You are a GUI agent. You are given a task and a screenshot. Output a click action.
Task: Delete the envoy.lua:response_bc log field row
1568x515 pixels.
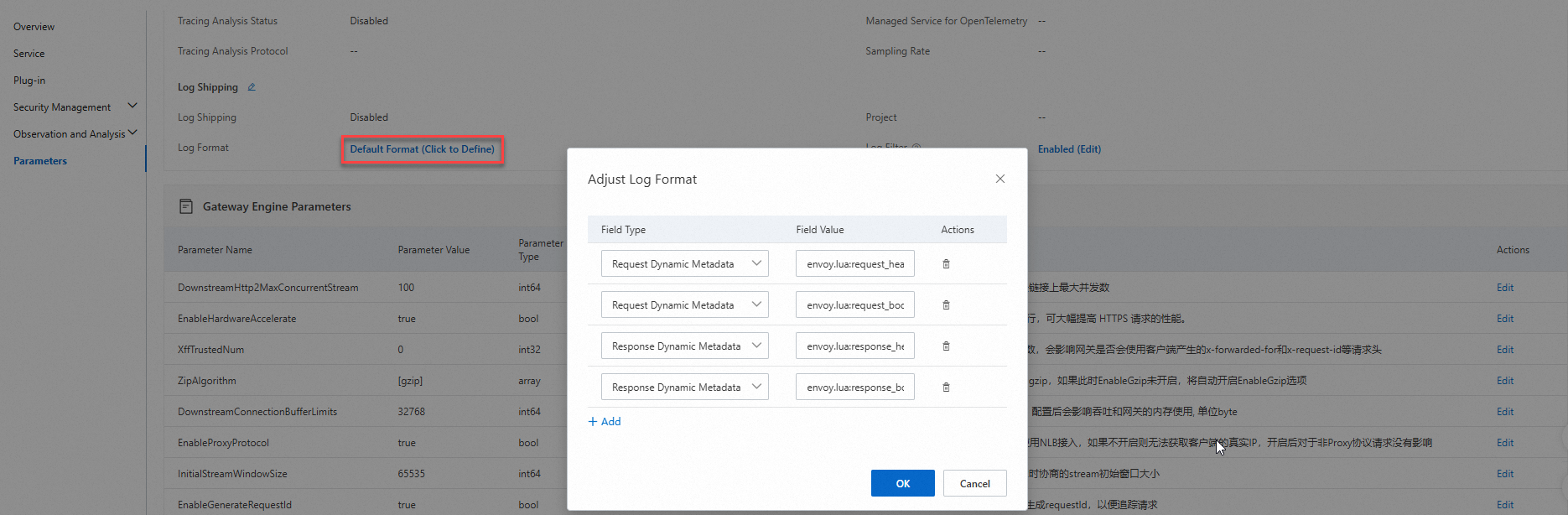pyautogui.click(x=946, y=388)
